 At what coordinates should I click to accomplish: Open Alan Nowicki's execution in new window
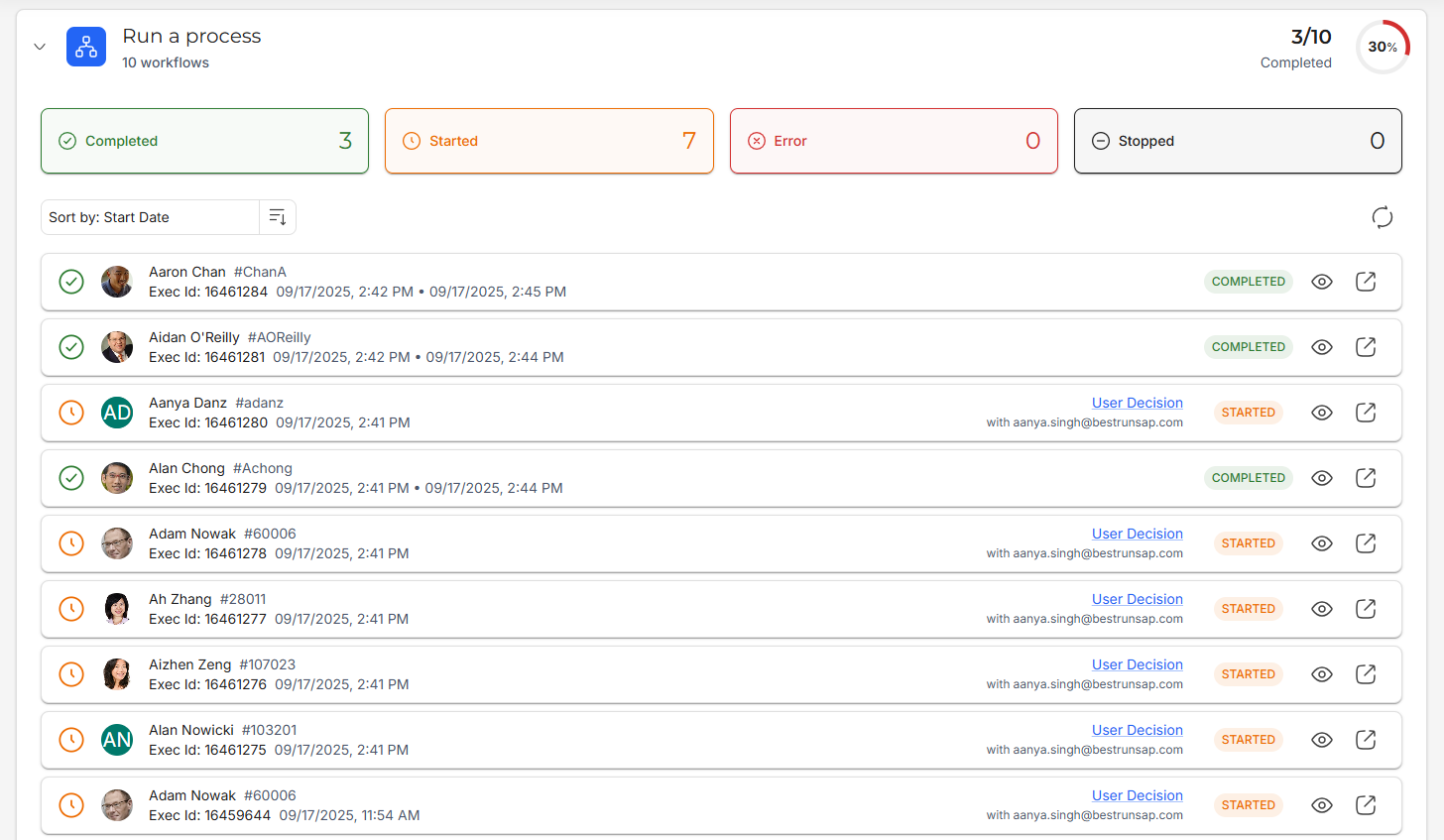pos(1365,740)
